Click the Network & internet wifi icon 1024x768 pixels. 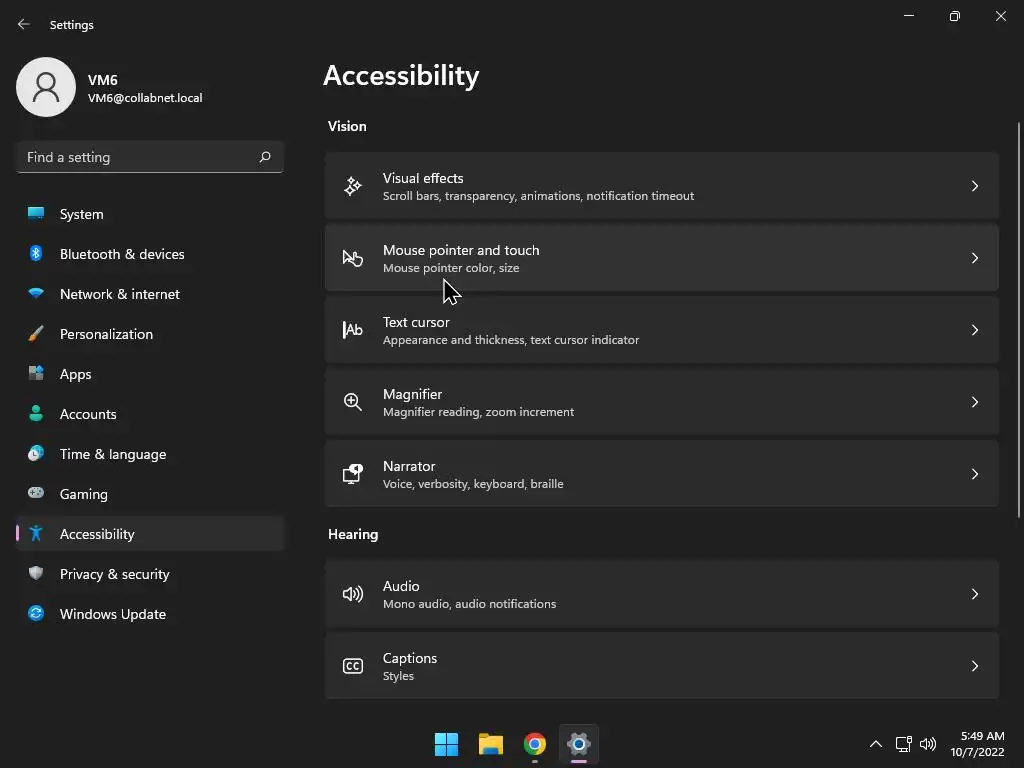(x=36, y=294)
